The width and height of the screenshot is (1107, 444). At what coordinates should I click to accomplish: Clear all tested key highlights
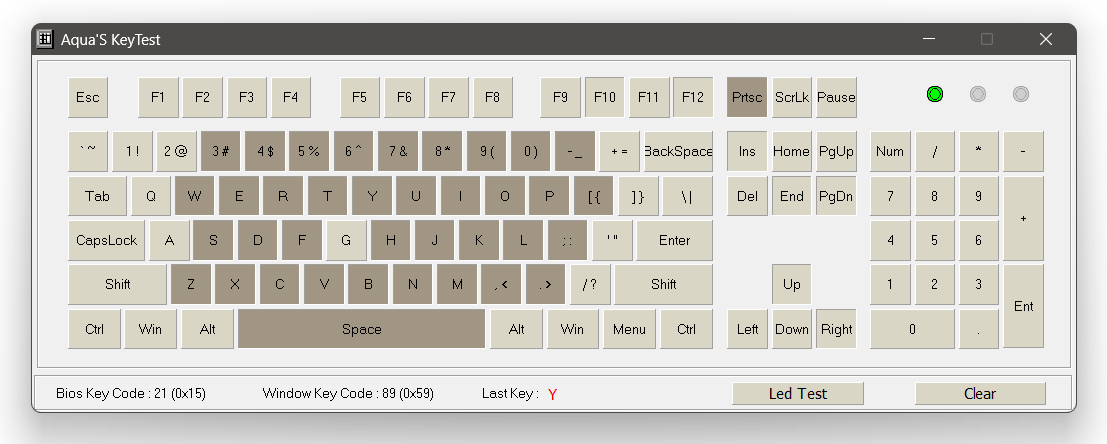click(980, 394)
